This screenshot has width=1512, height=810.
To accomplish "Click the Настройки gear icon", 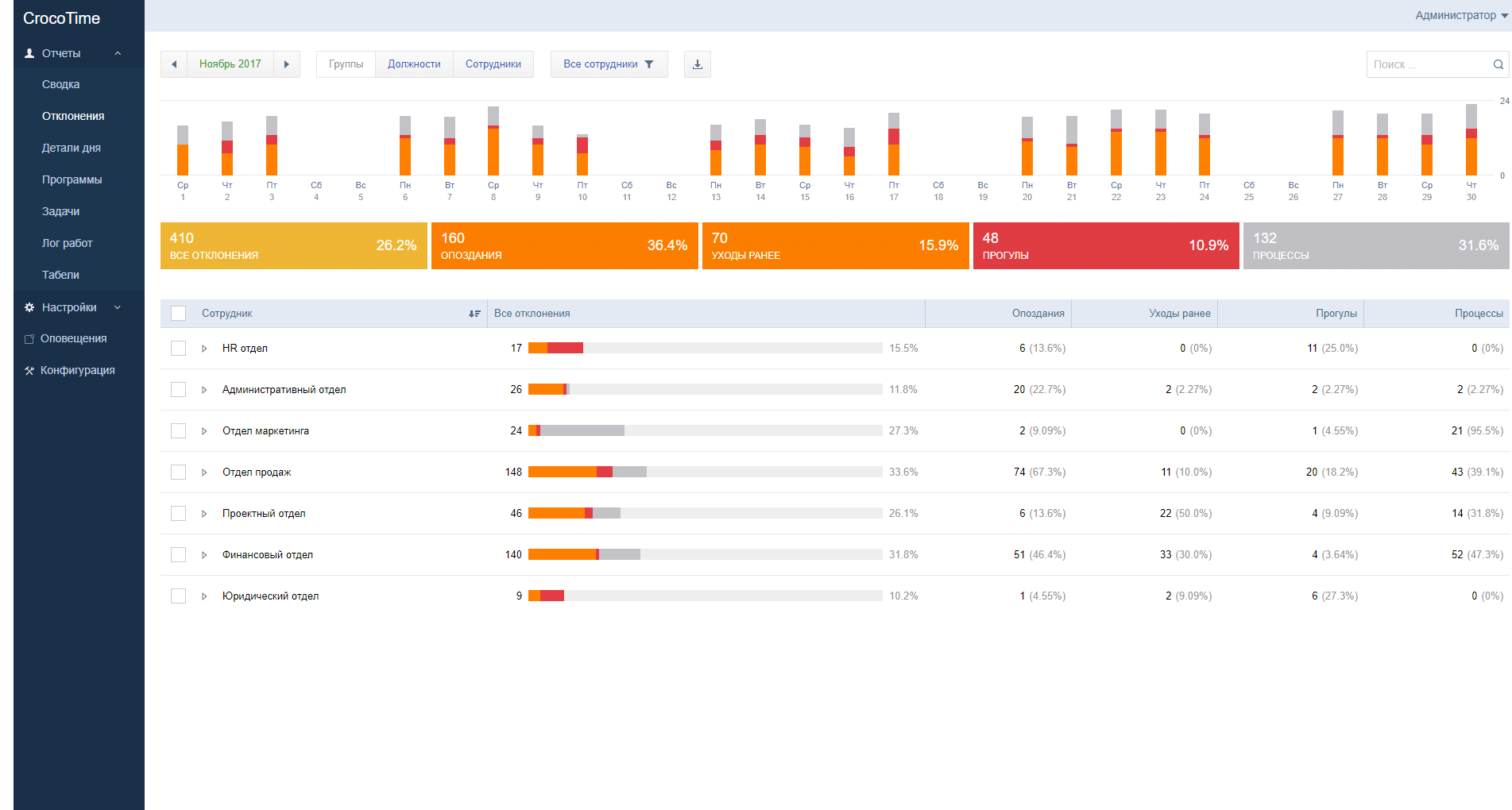I will pos(29,307).
